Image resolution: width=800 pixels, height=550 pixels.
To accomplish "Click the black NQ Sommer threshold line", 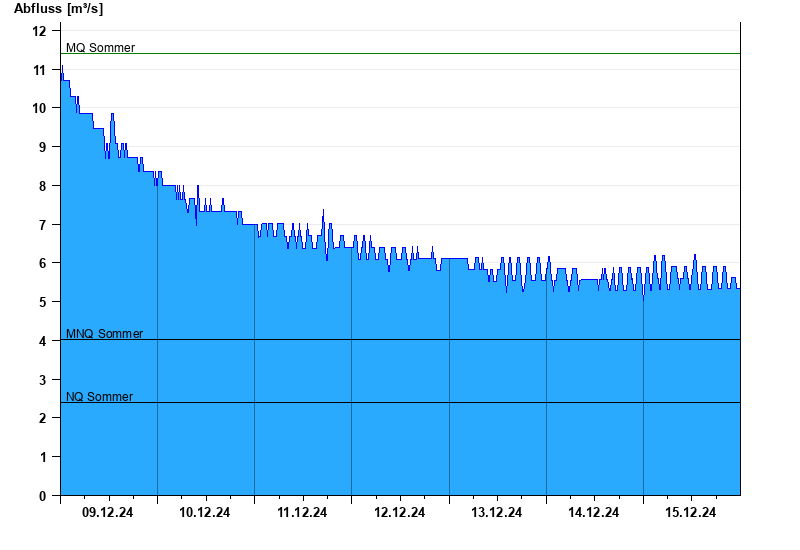I will 401,403.
